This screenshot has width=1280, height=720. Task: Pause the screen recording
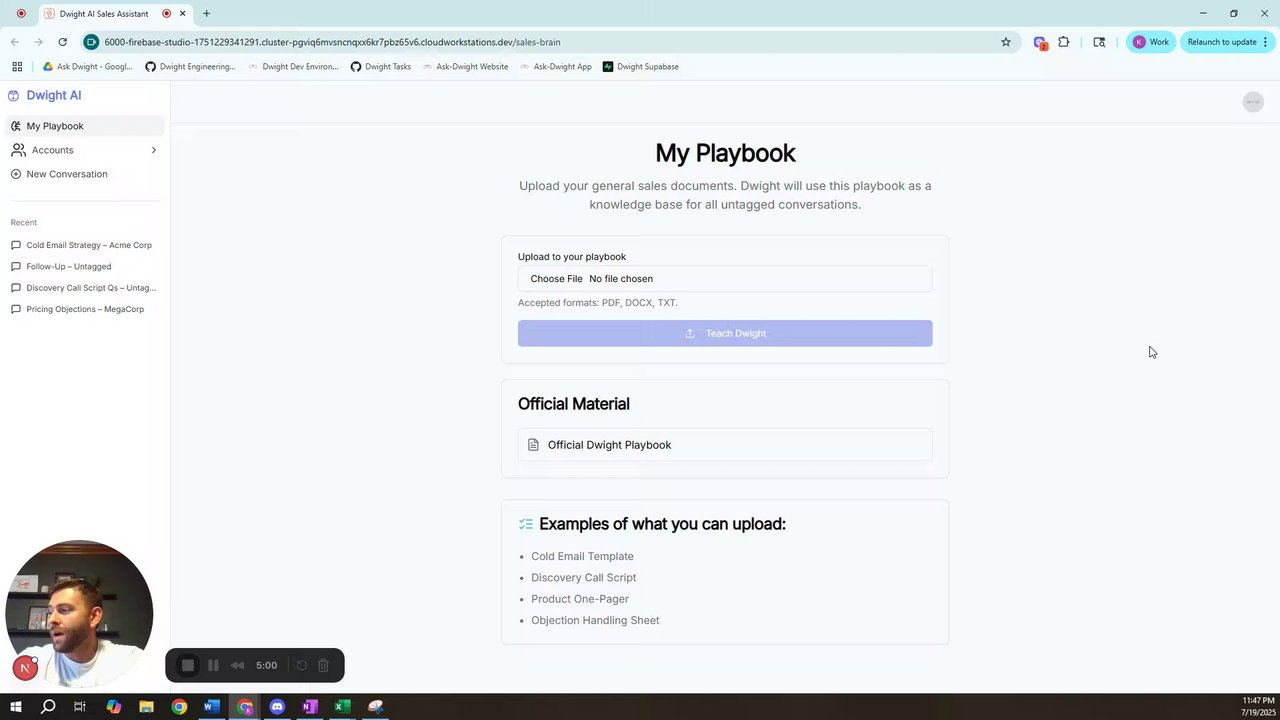click(213, 665)
